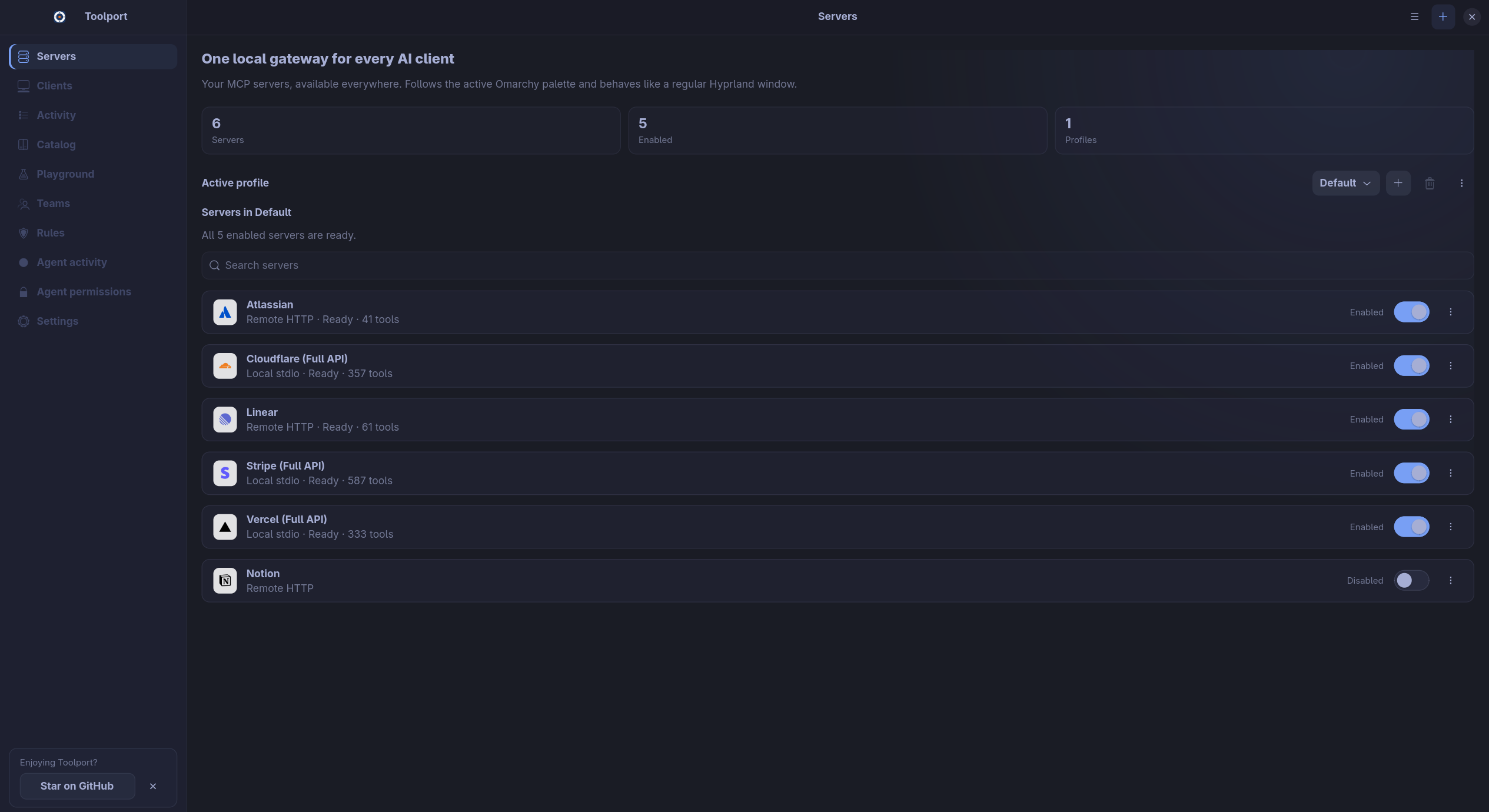Click 'All 5 enabled servers are ready.' text

click(x=279, y=235)
